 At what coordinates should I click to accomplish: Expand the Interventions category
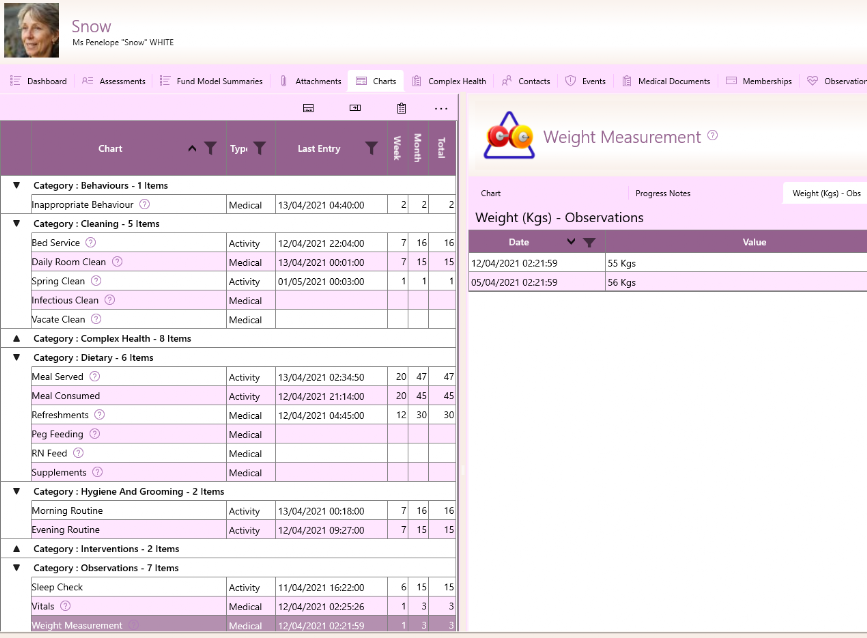click(x=17, y=548)
